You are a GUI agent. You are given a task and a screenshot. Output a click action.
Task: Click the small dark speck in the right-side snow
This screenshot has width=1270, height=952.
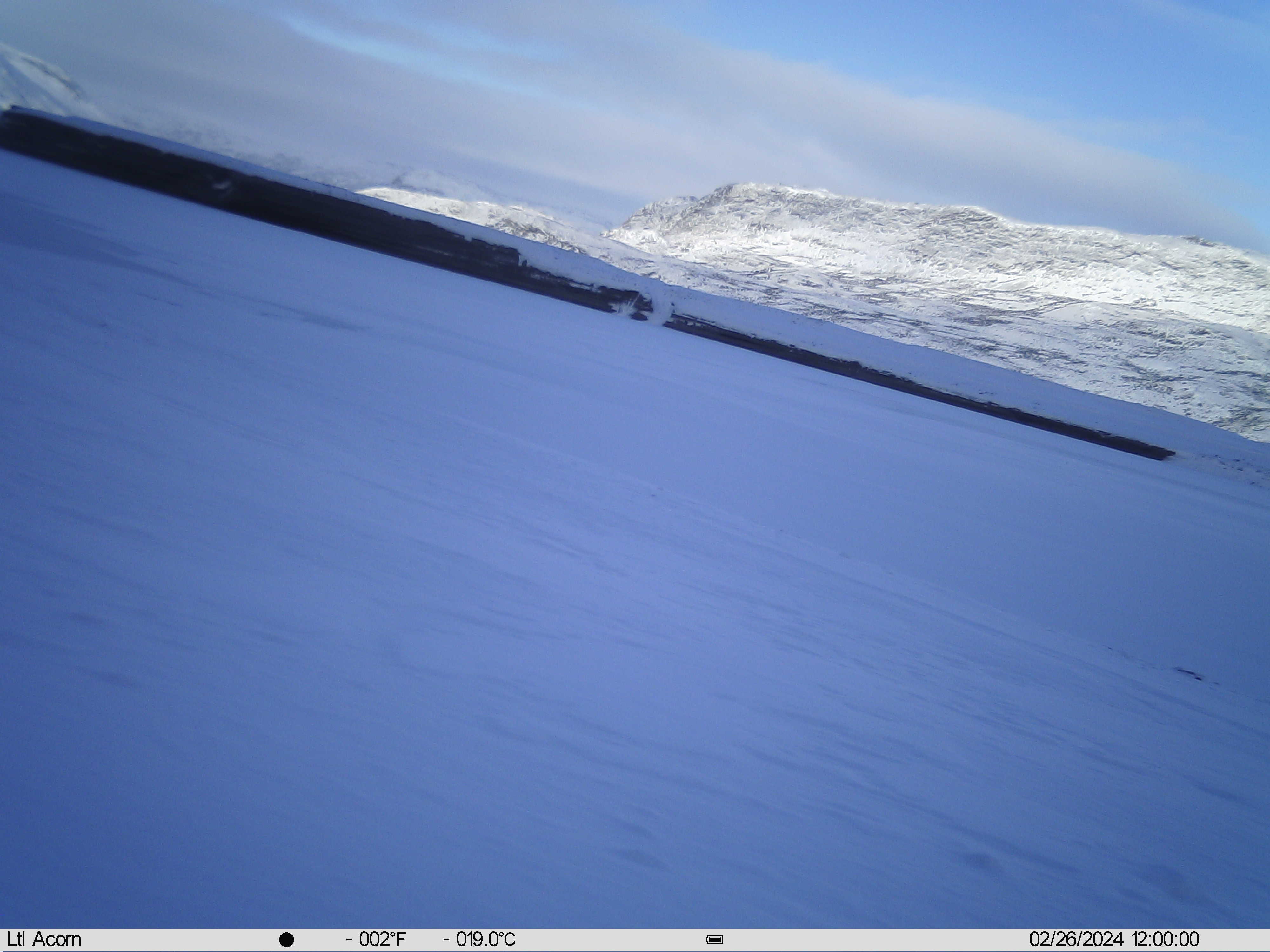point(1190,674)
